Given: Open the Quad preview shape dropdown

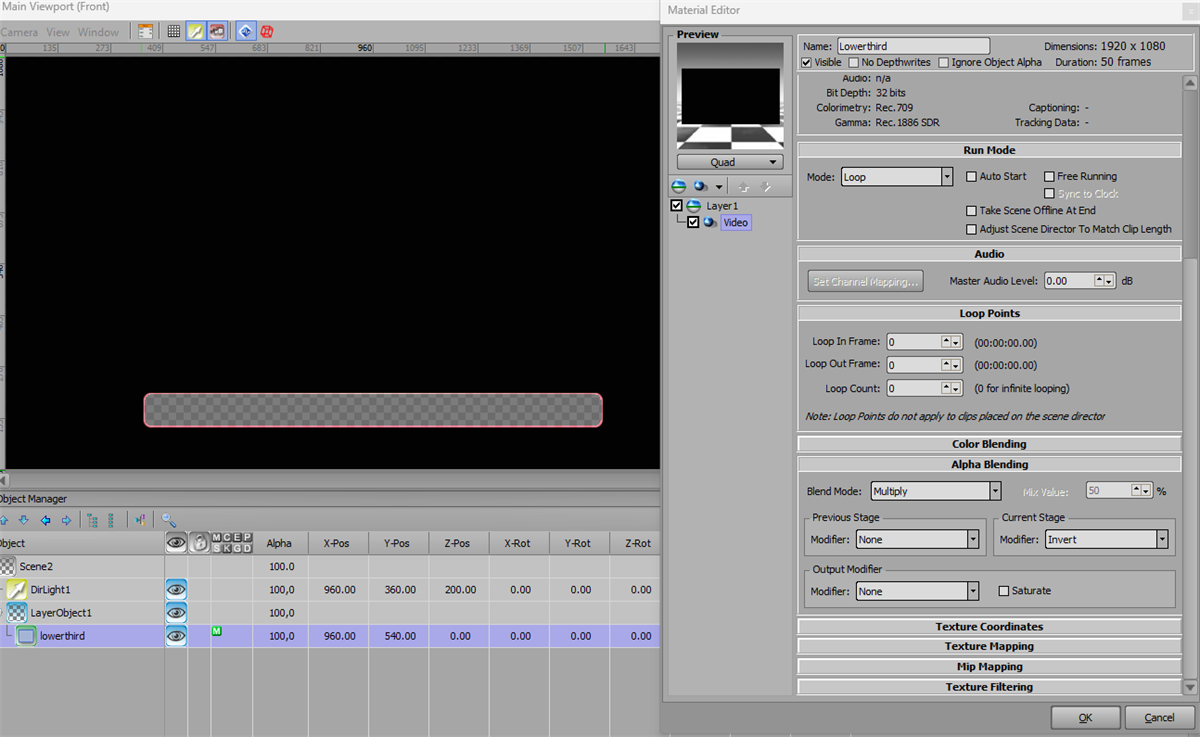Looking at the screenshot, I should pos(729,162).
